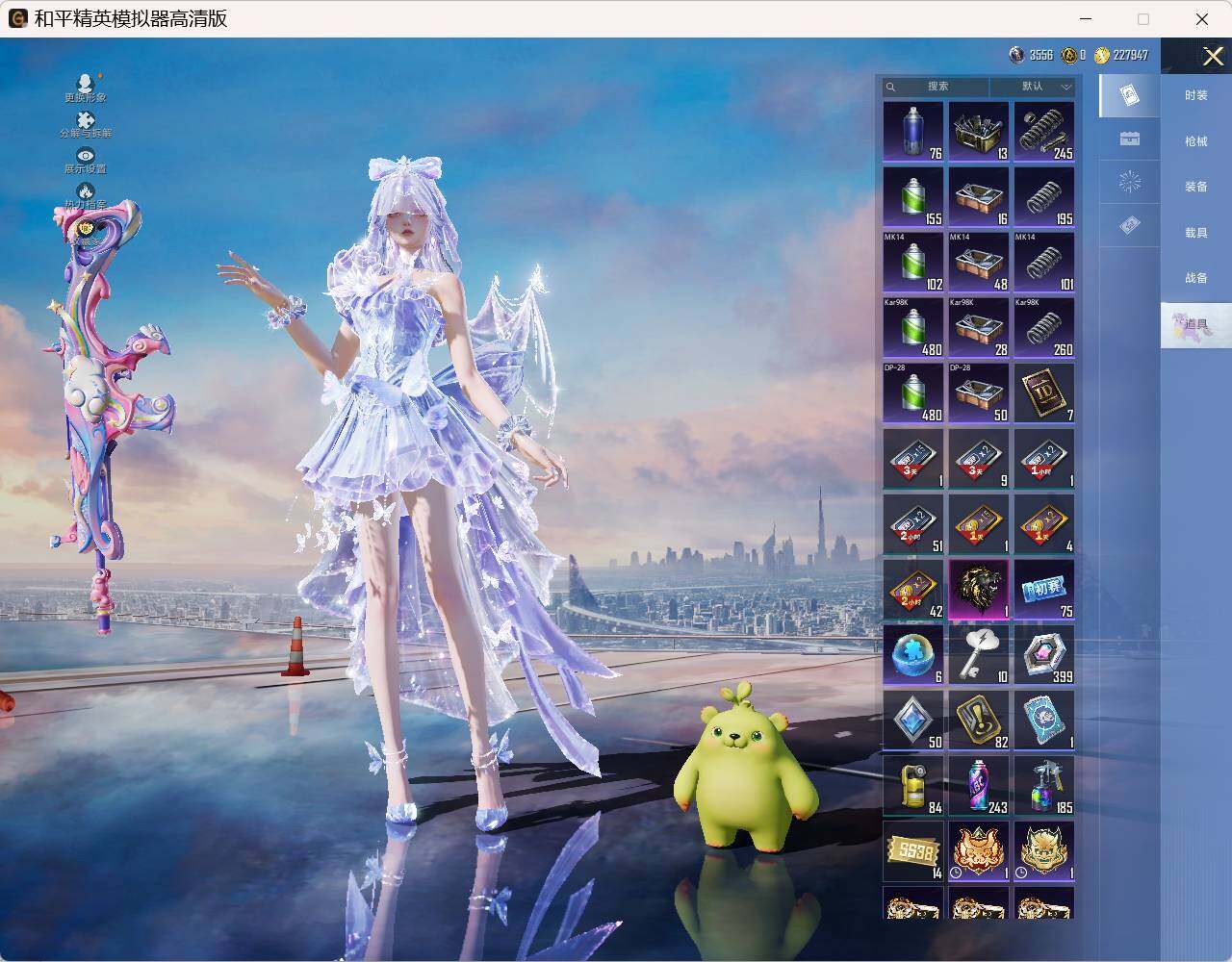Select the red-gold beast mask emblem
Screen dimensions: 1232x962
coord(979,850)
